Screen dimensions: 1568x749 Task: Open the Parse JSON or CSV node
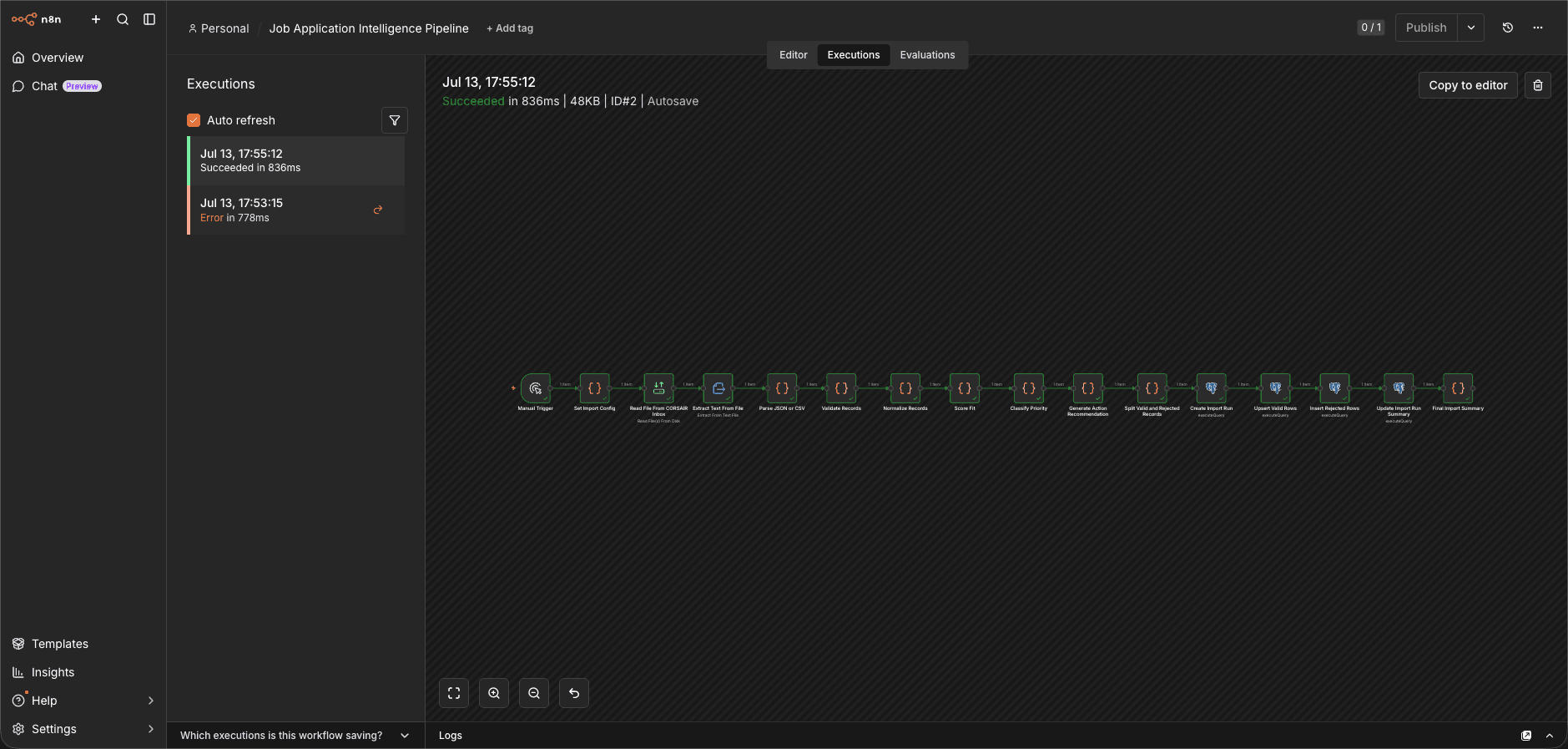point(782,388)
